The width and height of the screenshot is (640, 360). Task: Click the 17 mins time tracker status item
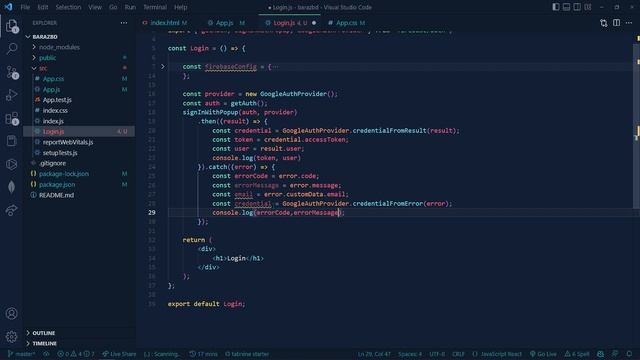pyautogui.click(x=203, y=354)
